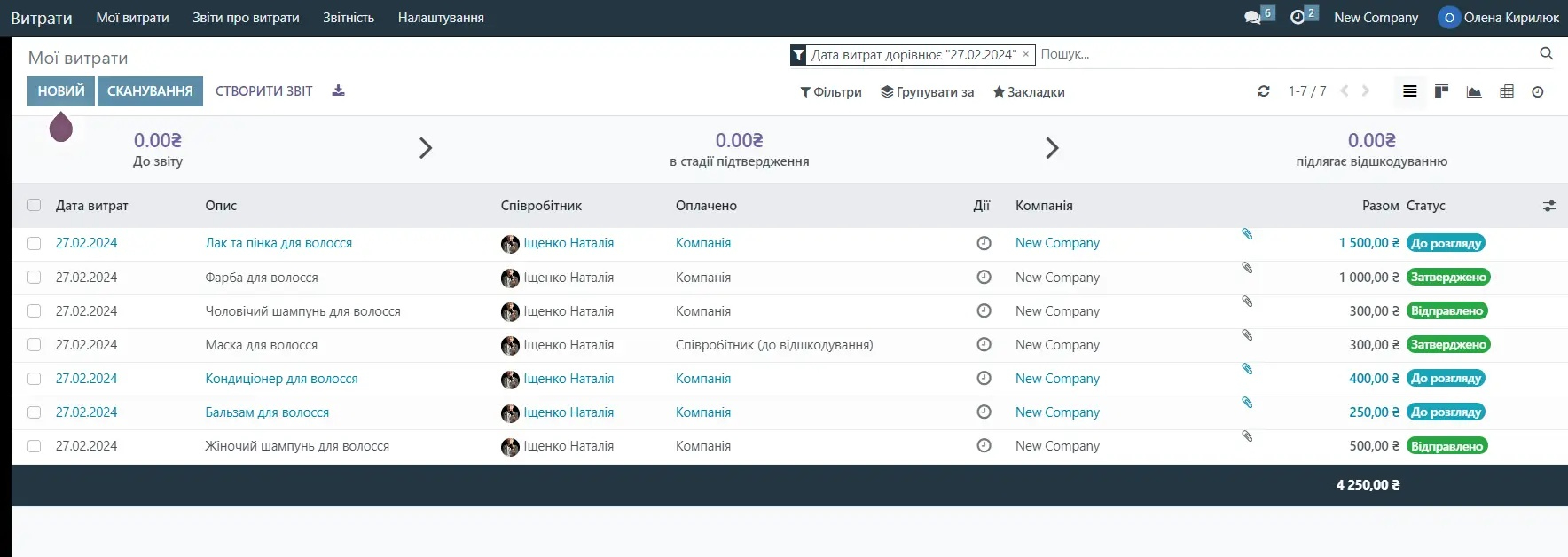This screenshot has width=1568, height=557.
Task: Open the Звітність menu
Action: (x=349, y=18)
